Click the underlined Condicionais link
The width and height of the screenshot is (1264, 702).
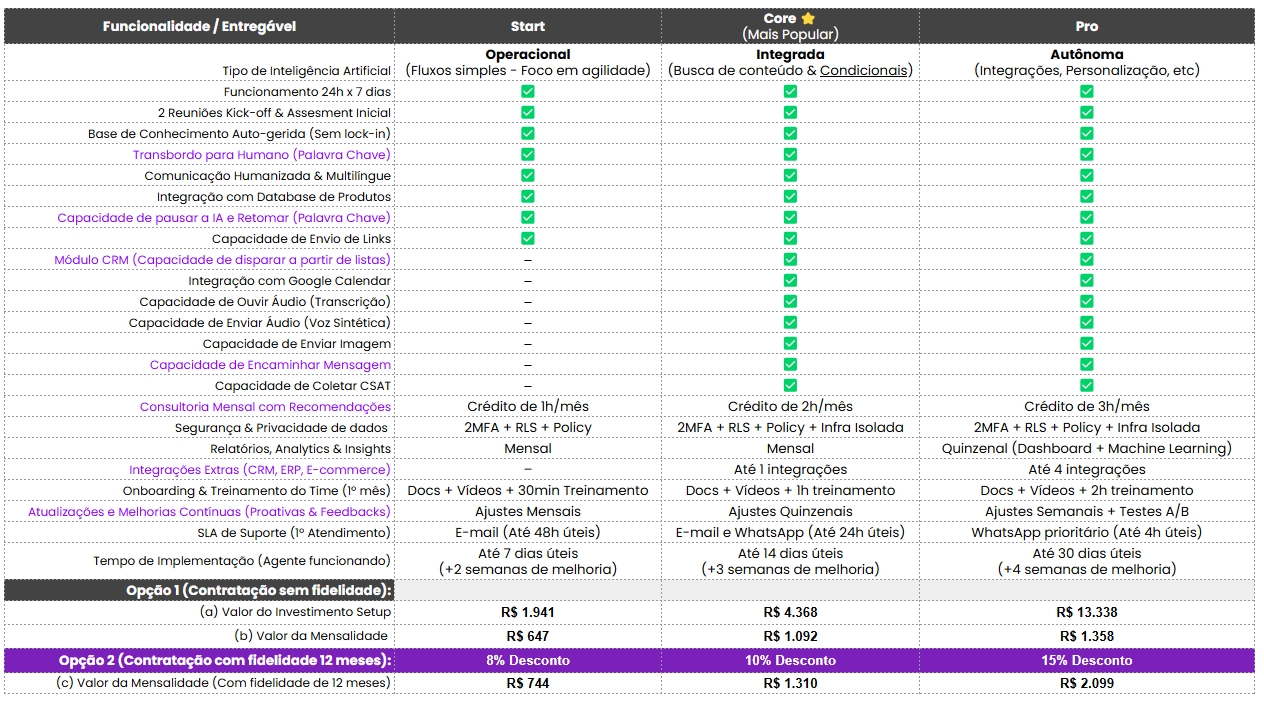click(x=864, y=70)
